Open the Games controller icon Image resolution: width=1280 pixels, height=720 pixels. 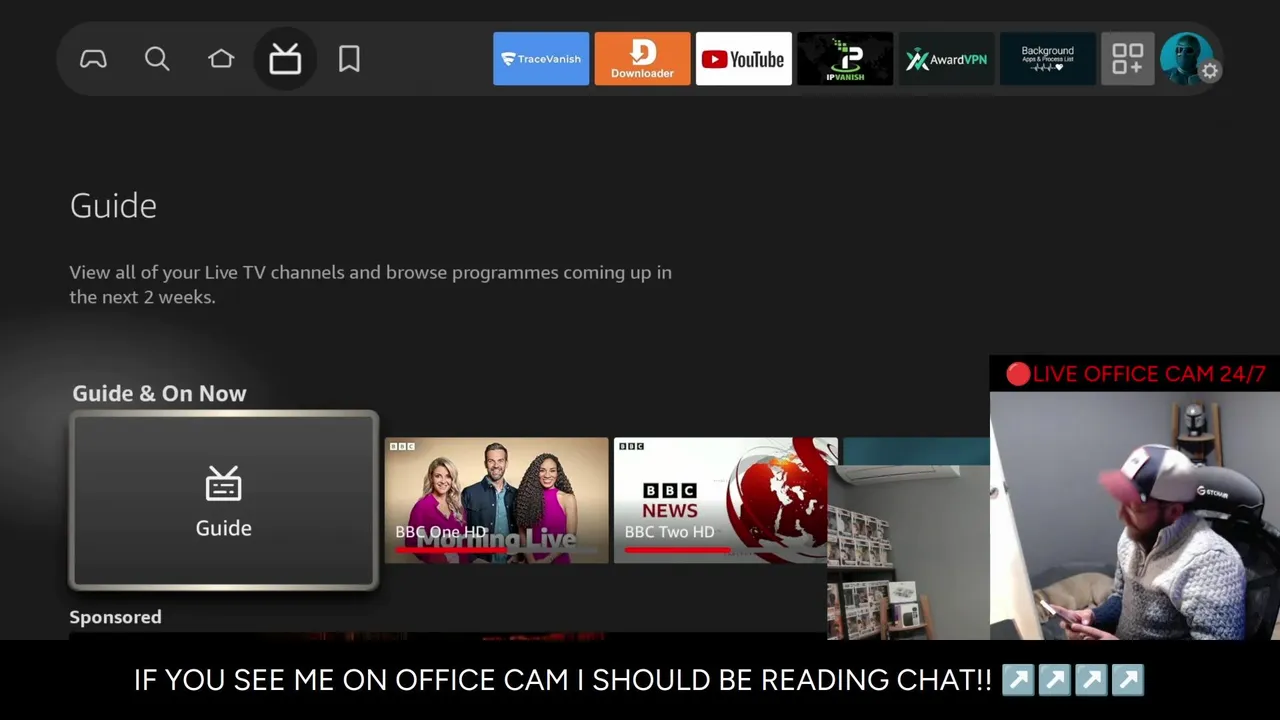click(93, 59)
